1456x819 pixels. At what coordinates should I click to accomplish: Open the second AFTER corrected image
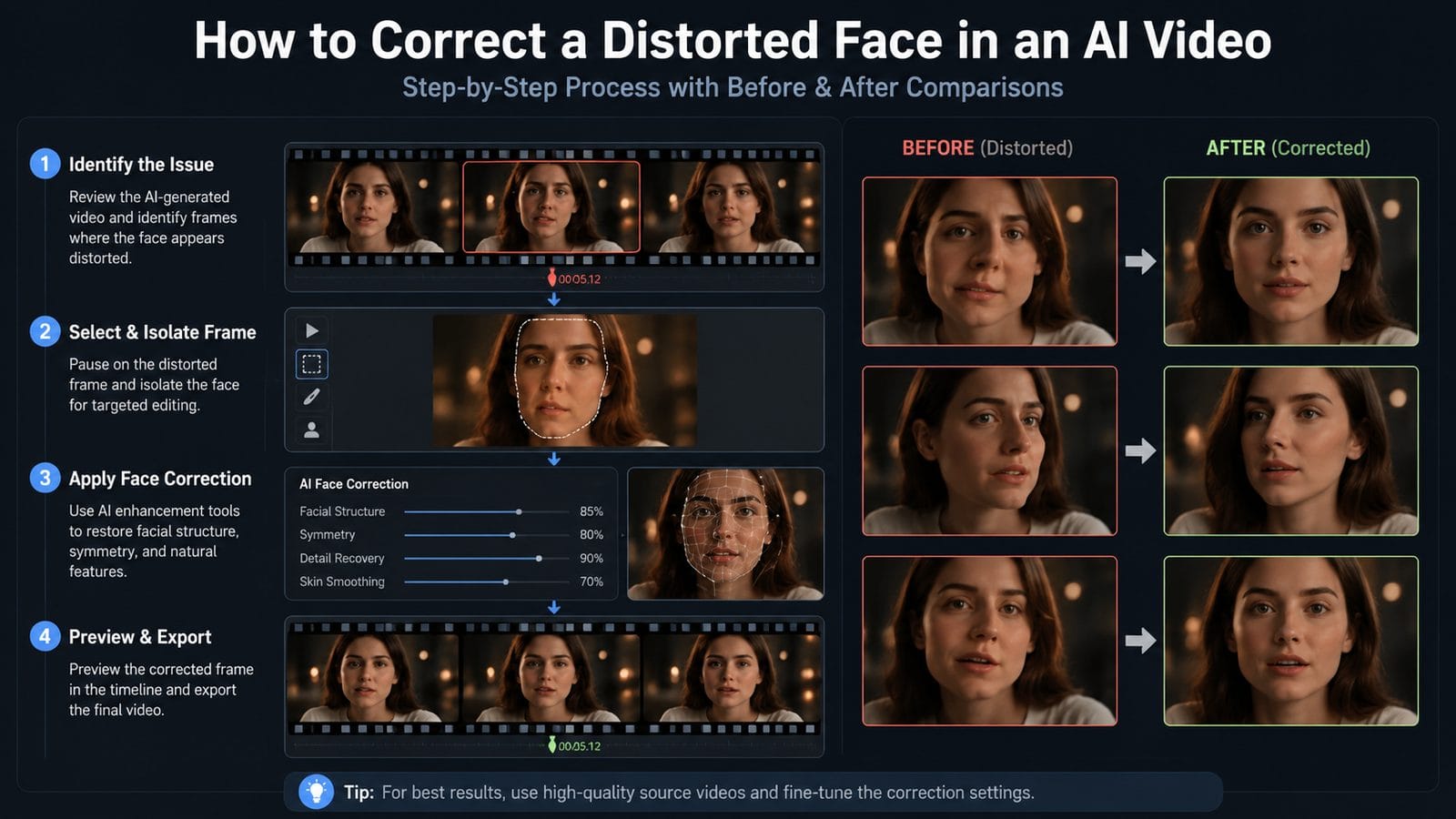1290,450
